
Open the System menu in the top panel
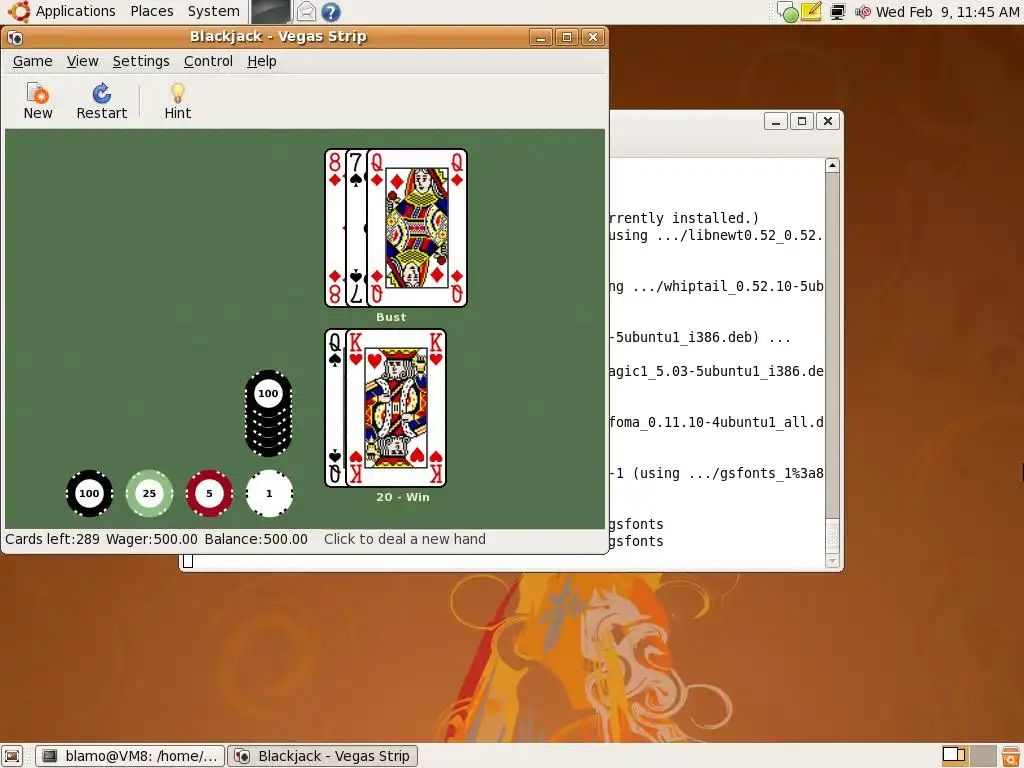coord(214,11)
